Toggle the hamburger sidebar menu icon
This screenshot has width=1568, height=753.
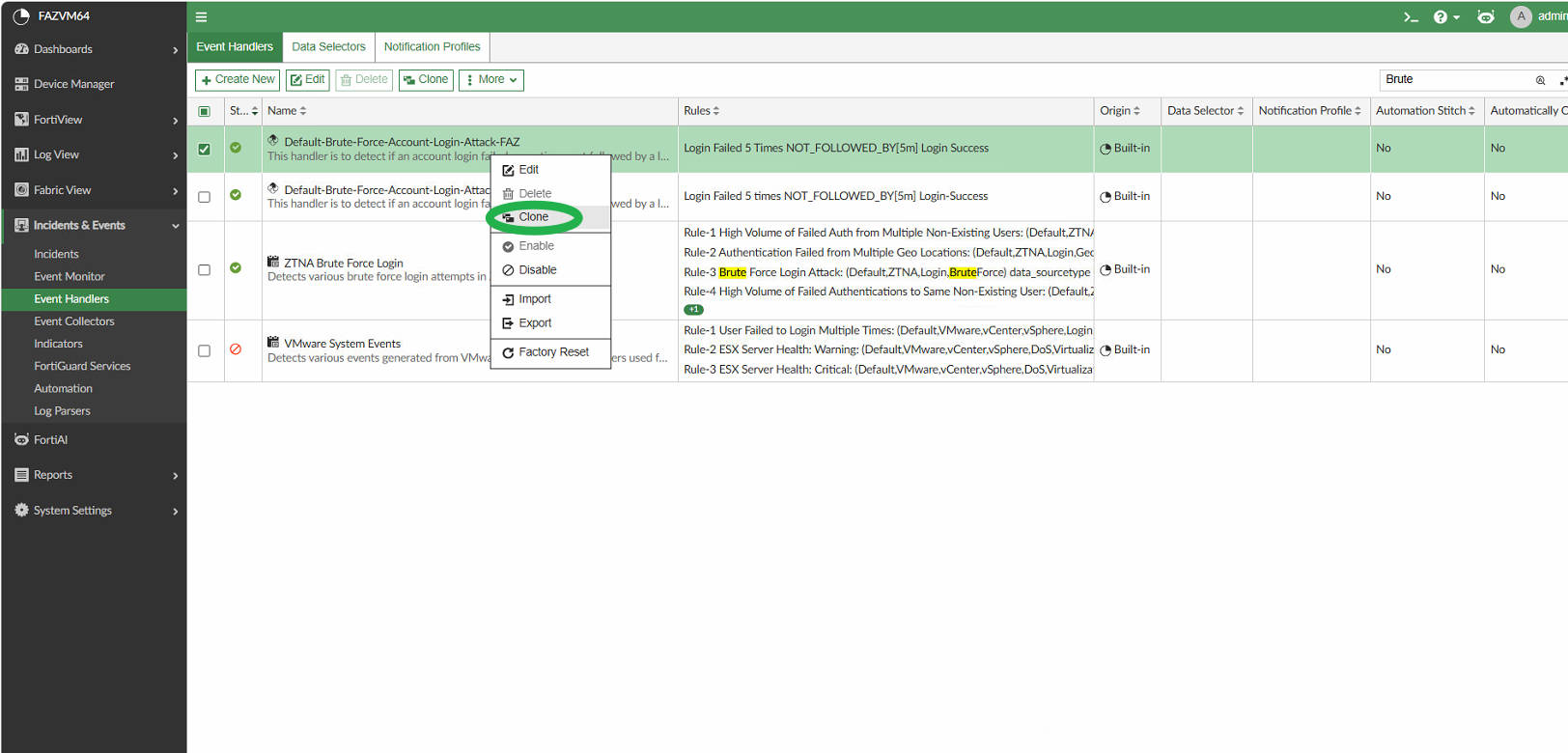[202, 16]
